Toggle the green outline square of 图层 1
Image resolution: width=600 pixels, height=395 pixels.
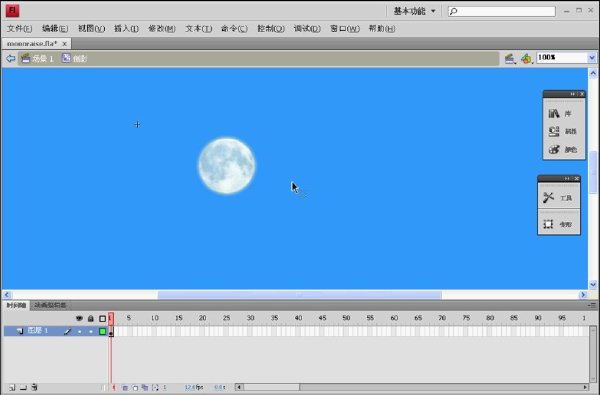[103, 331]
